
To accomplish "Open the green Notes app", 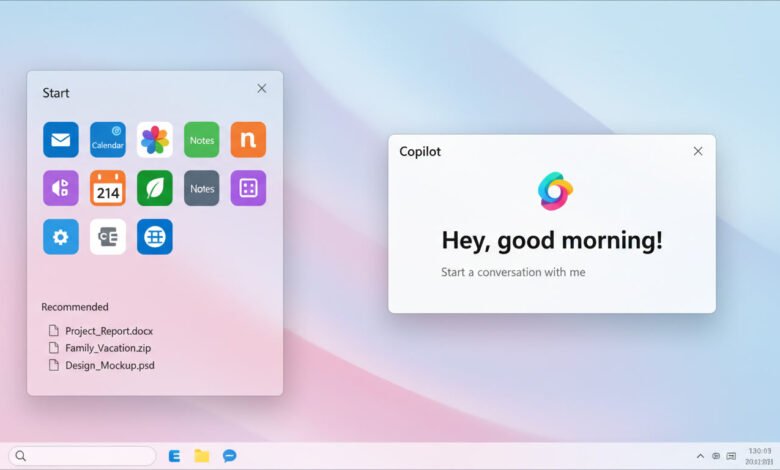I will point(201,140).
